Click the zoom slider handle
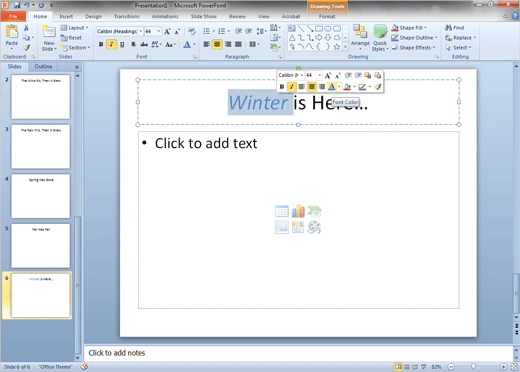The image size is (520, 372). point(473,367)
